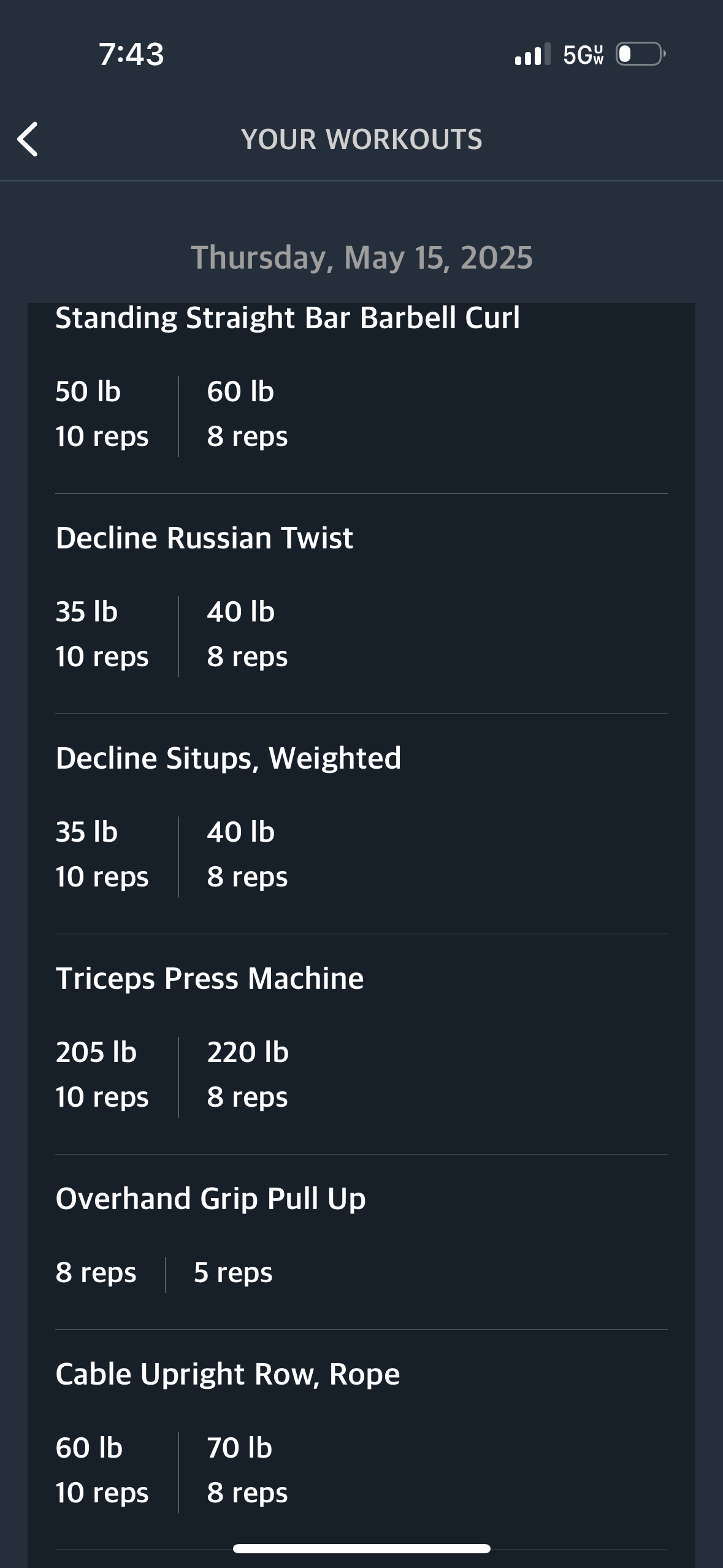
Task: Open the Cable Upright Row, Rope exercise
Action: 228,1375
